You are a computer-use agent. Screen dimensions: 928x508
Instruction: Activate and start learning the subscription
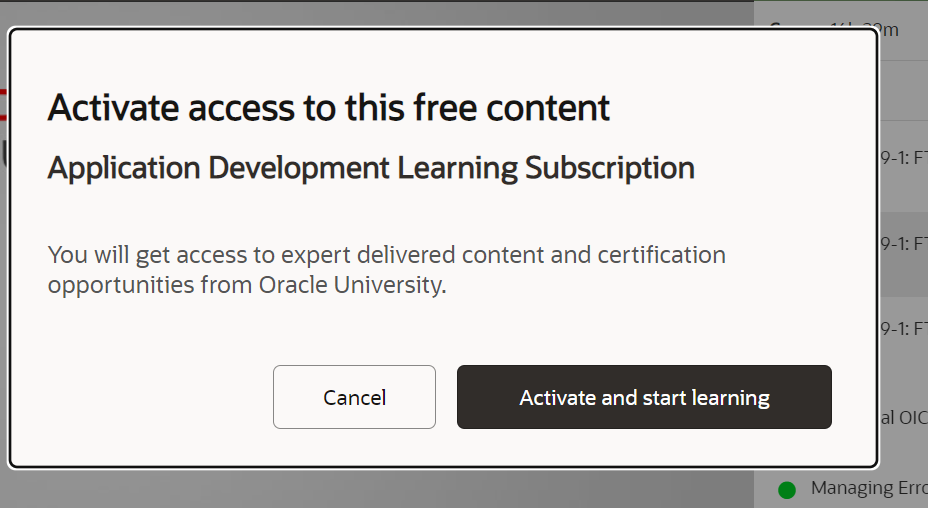[644, 397]
